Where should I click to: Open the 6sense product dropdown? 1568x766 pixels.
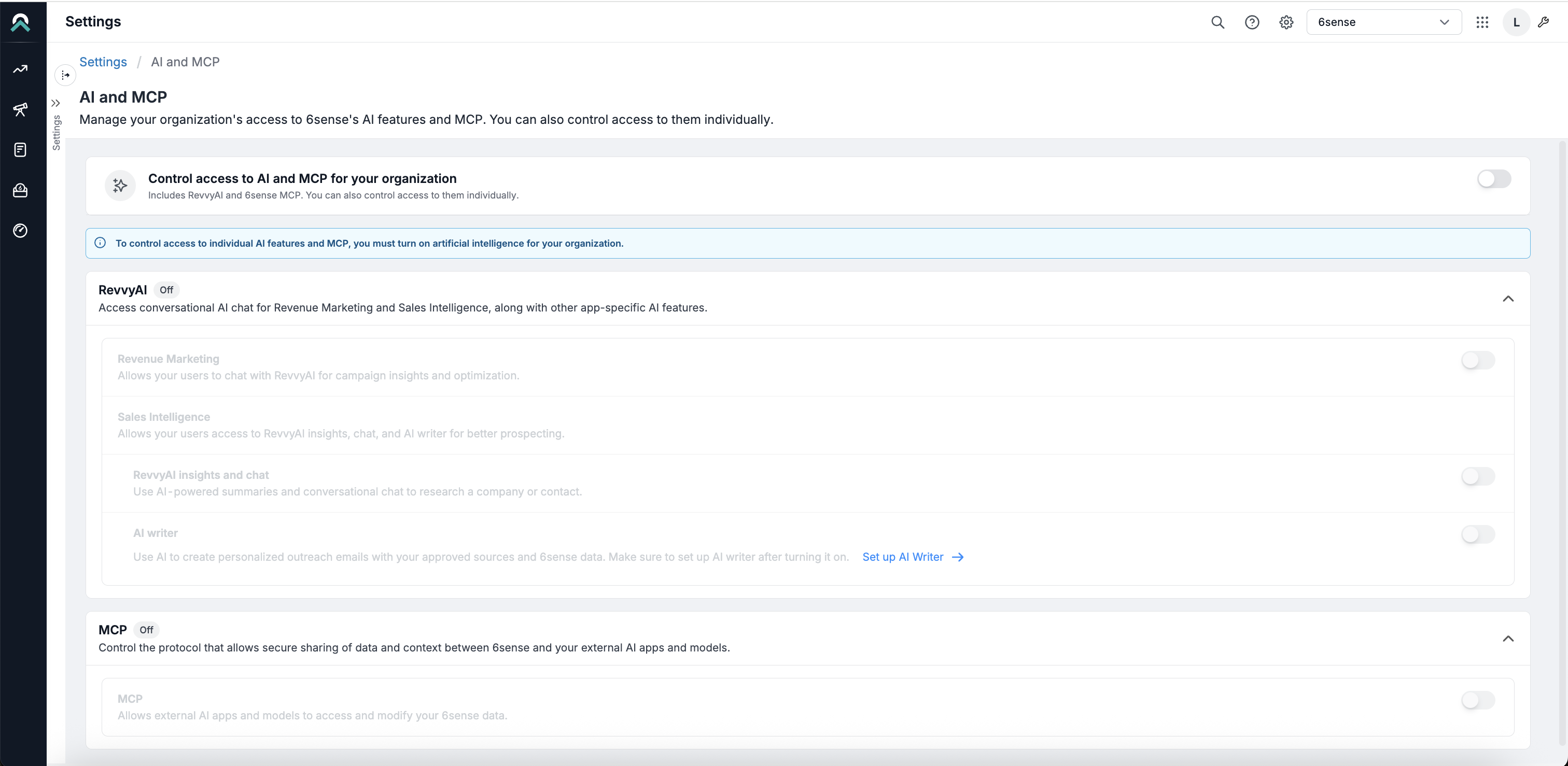1383,22
